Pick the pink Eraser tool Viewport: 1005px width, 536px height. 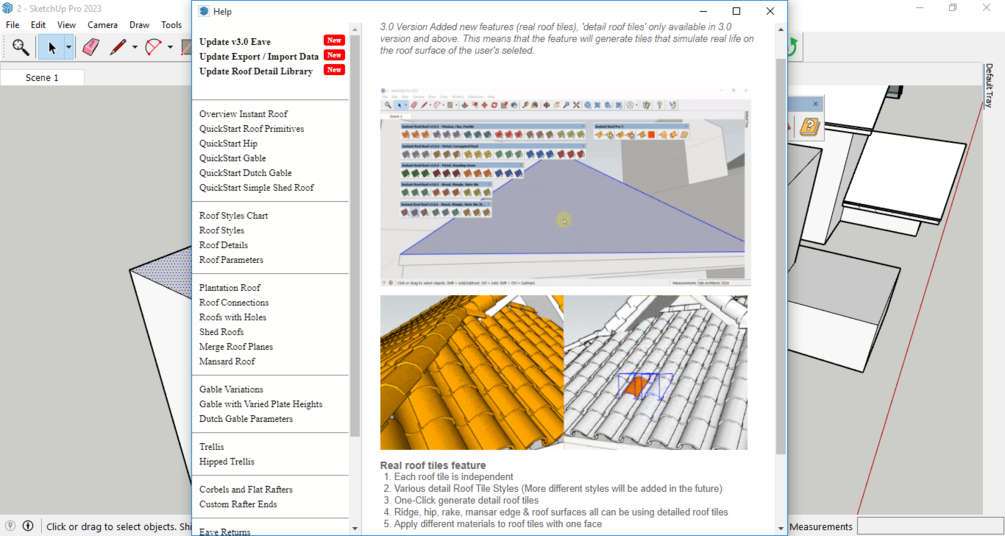click(x=91, y=47)
